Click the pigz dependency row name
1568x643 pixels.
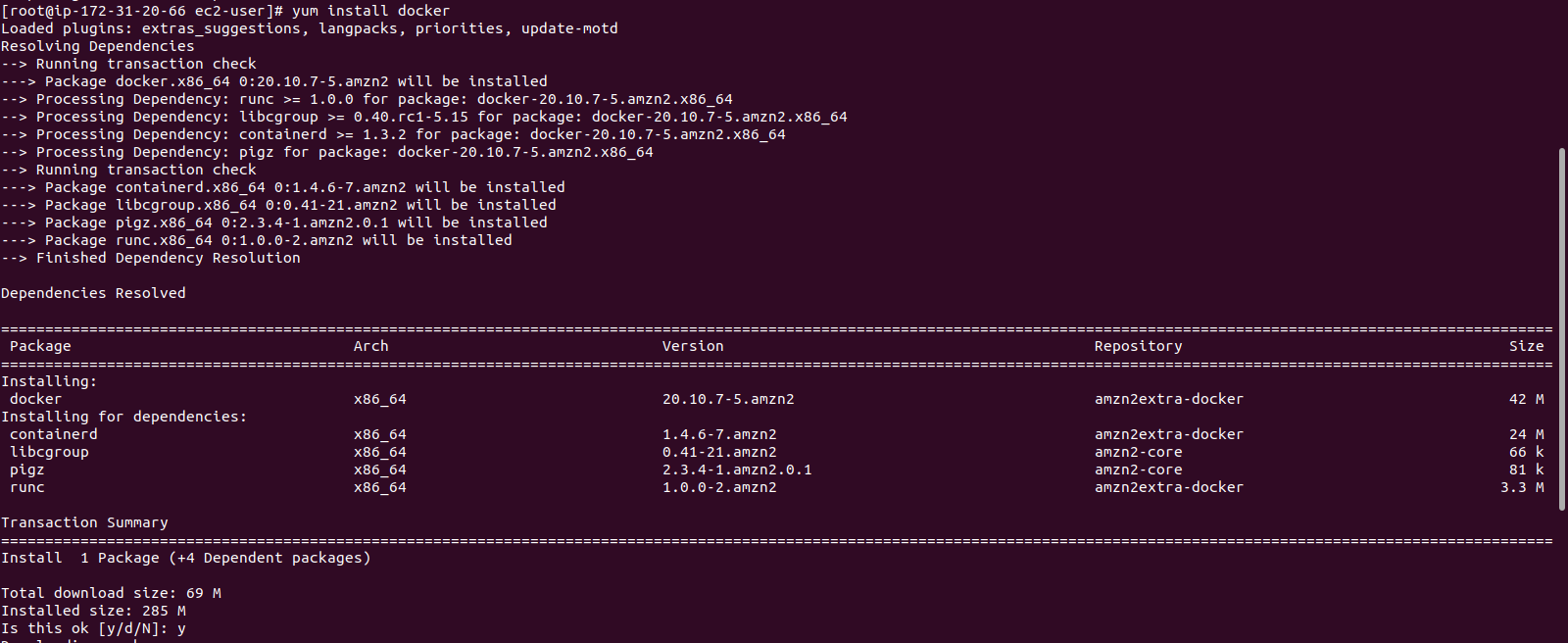coord(27,470)
